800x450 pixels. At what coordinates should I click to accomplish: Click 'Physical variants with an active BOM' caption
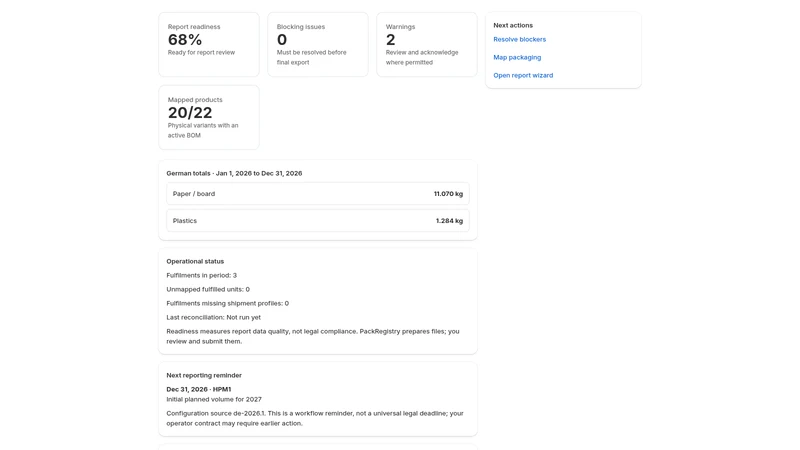click(203, 131)
